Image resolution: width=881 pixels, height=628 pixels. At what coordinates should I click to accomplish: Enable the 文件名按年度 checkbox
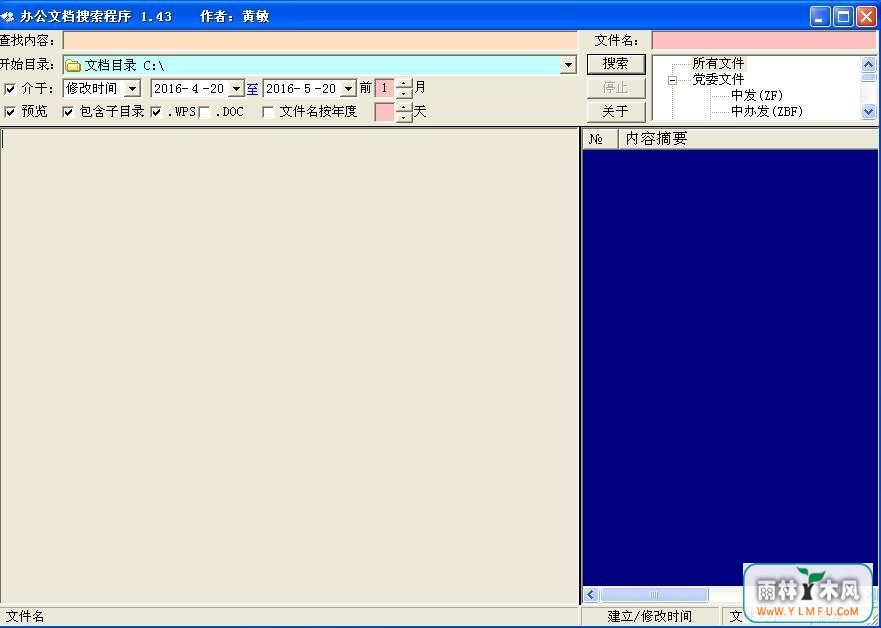click(269, 112)
